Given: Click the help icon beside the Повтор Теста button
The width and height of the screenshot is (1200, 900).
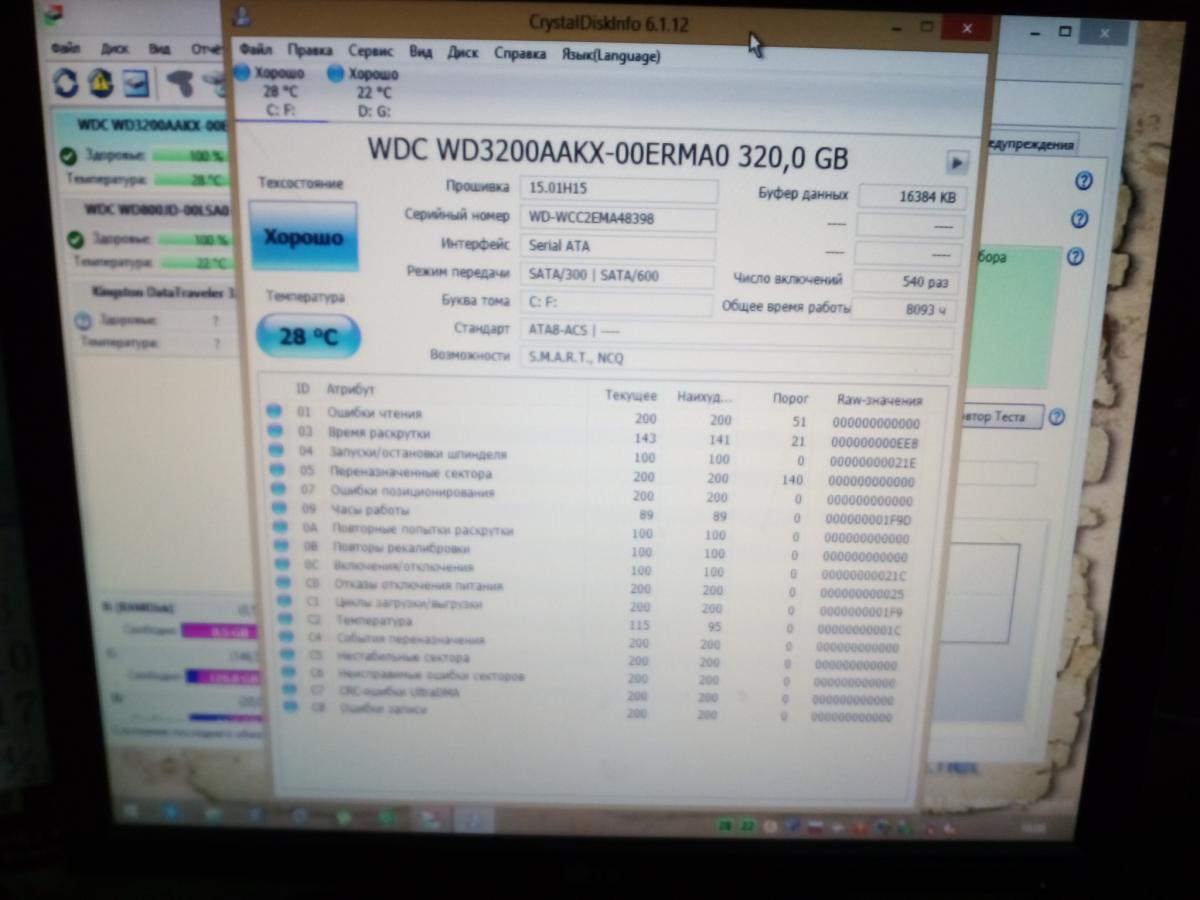Looking at the screenshot, I should (1056, 416).
